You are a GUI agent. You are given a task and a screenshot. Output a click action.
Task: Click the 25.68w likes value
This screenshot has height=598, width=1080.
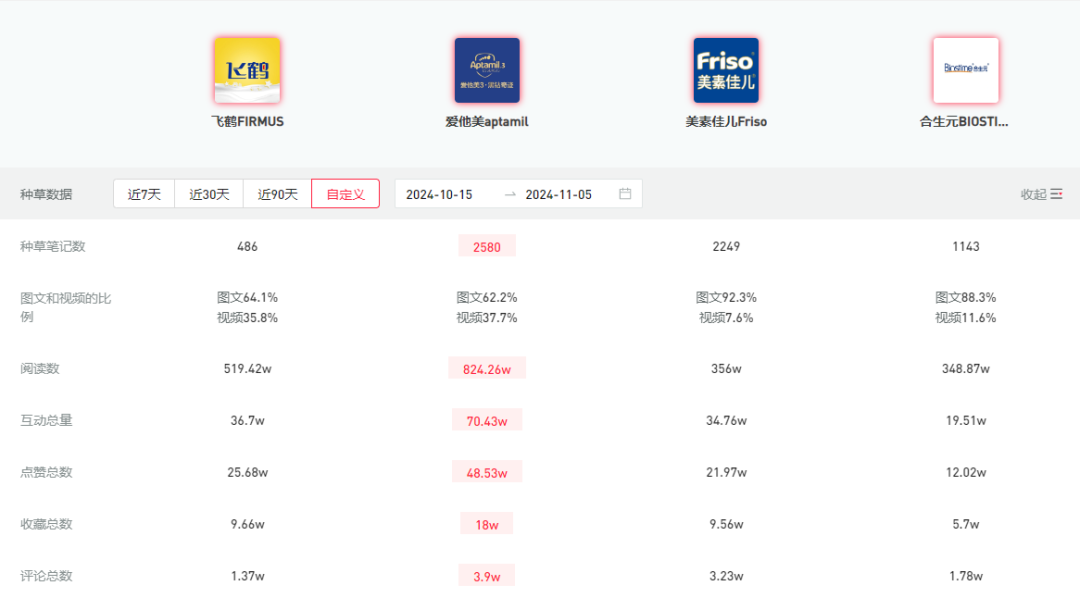tap(247, 472)
